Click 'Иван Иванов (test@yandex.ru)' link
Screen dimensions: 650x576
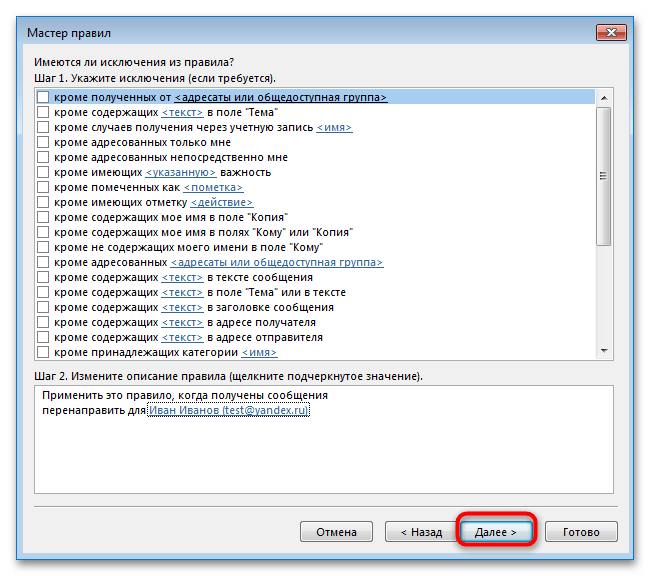pyautogui.click(x=228, y=410)
